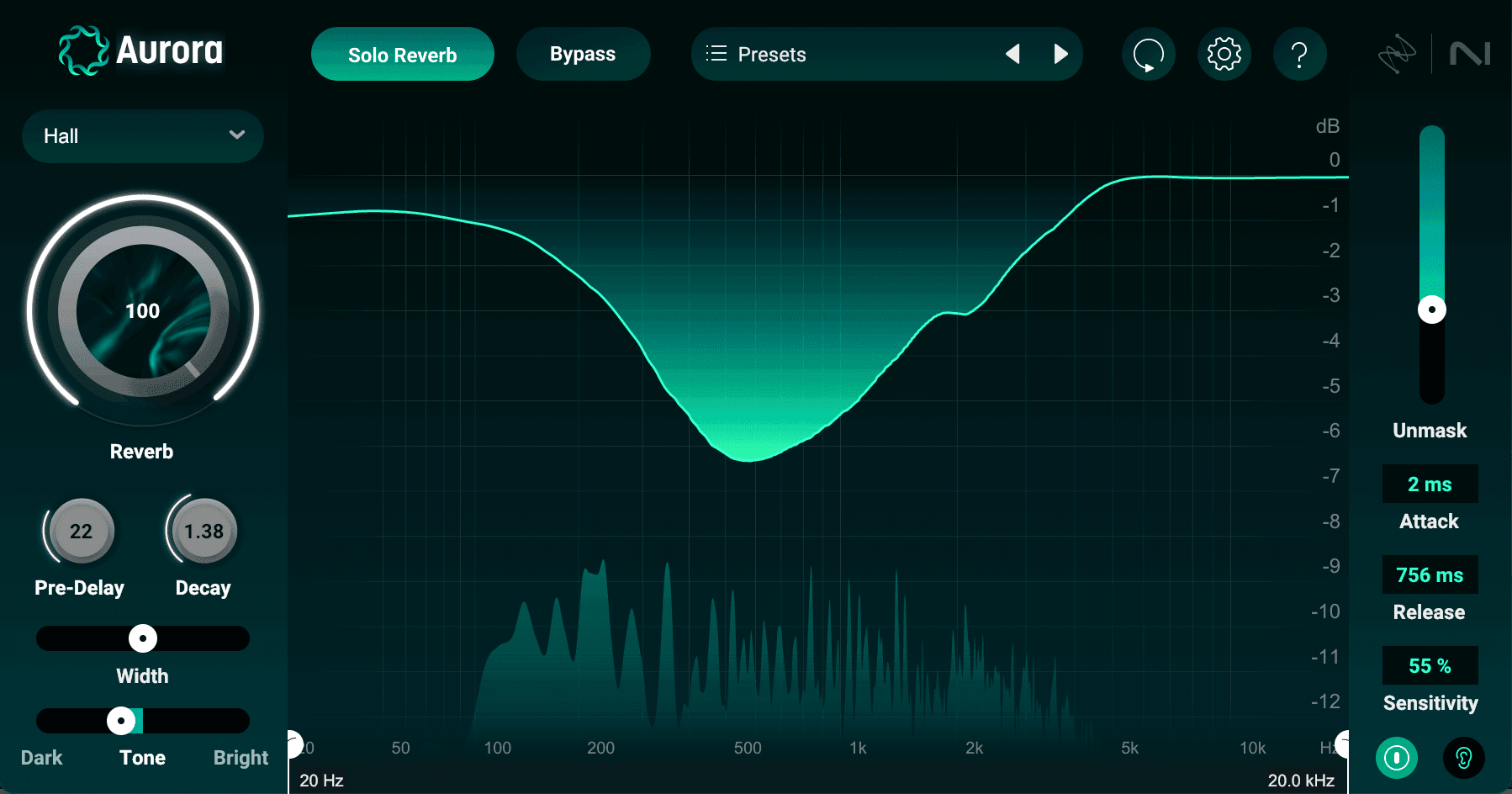
Task: Open the Hall reverb type dropdown
Action: (x=142, y=136)
